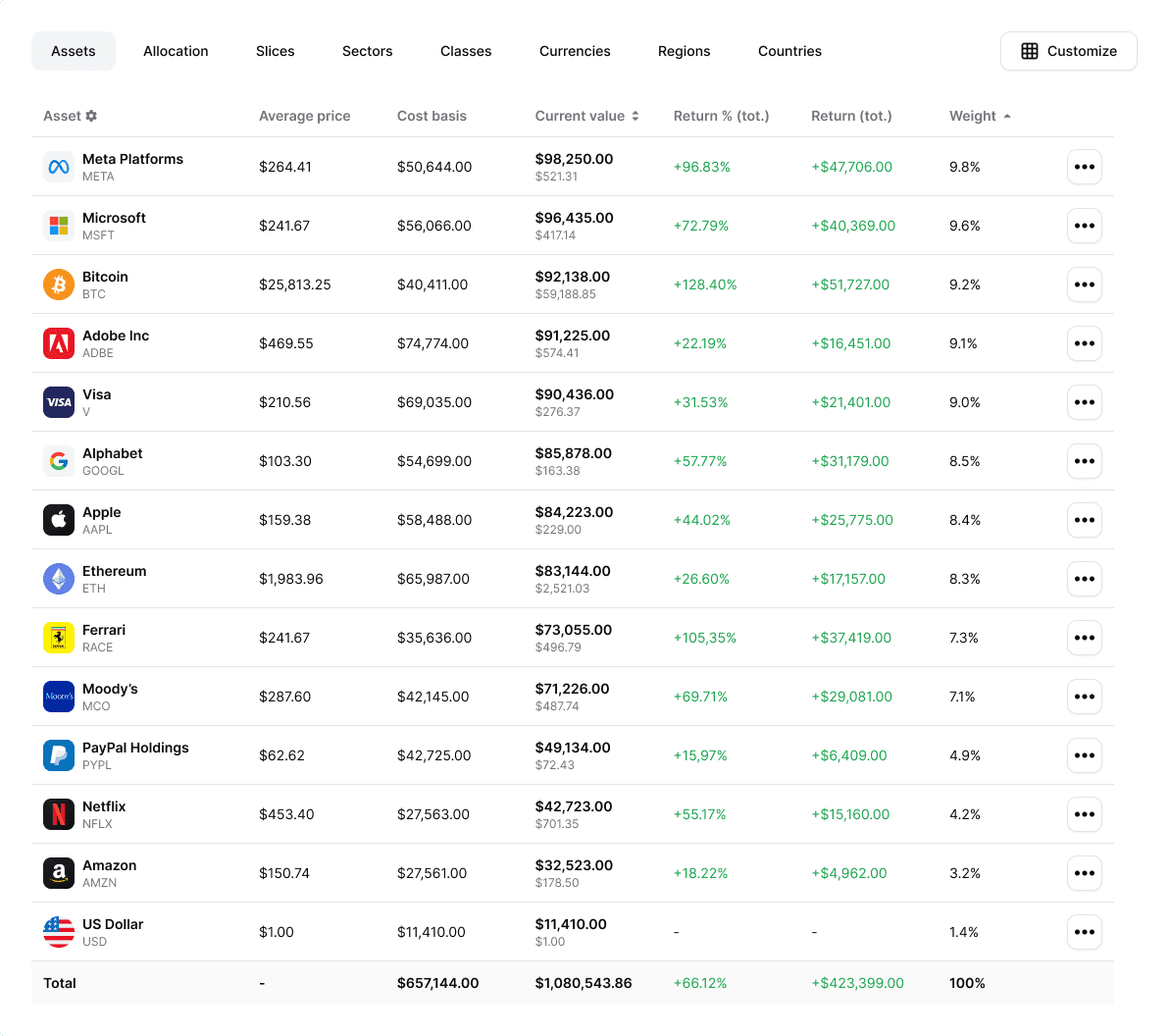This screenshot has width=1169, height=1036.
Task: Open more options for Ethereum row
Action: pos(1085,580)
